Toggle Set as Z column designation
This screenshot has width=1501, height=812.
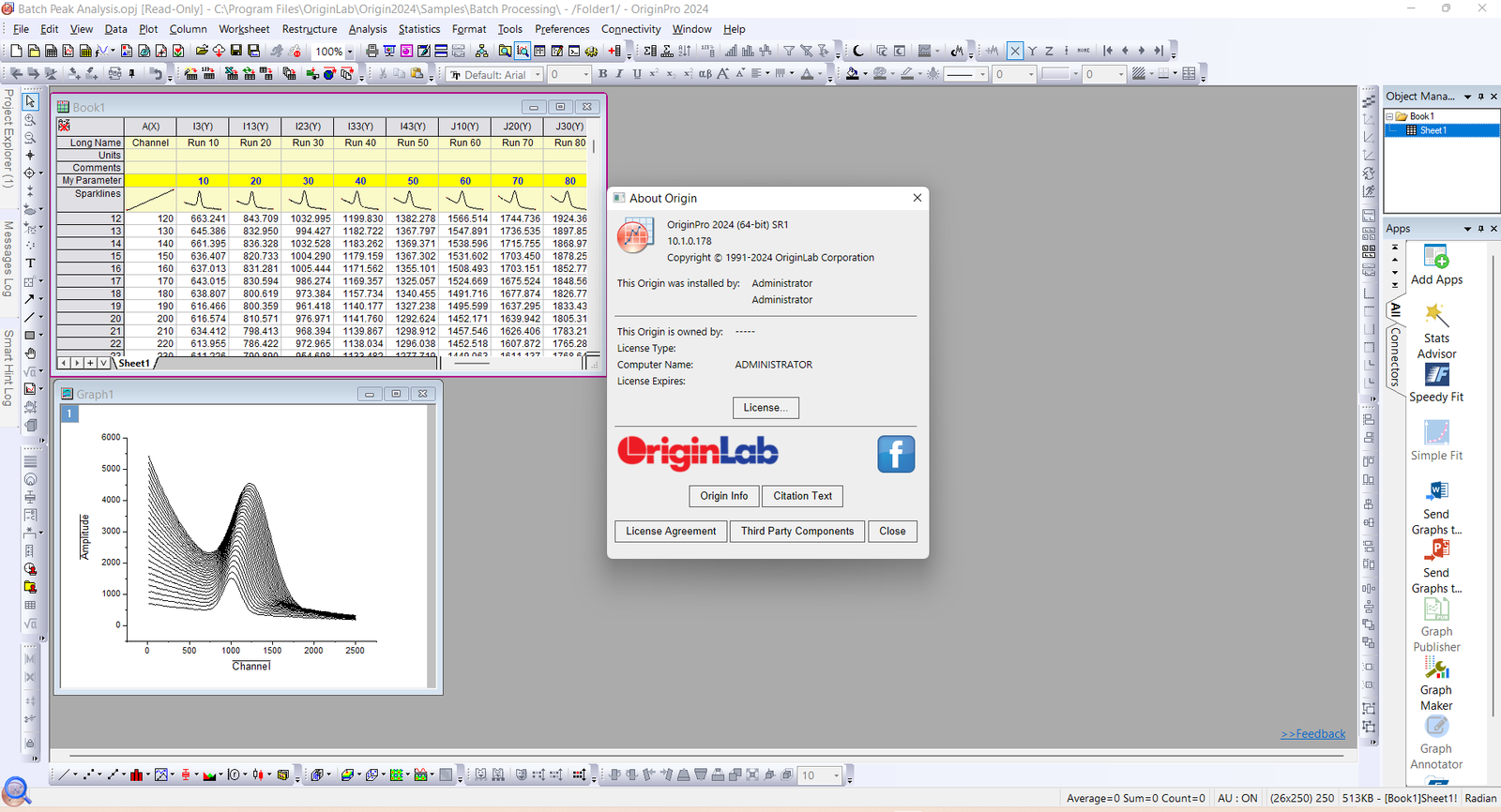[x=1049, y=51]
